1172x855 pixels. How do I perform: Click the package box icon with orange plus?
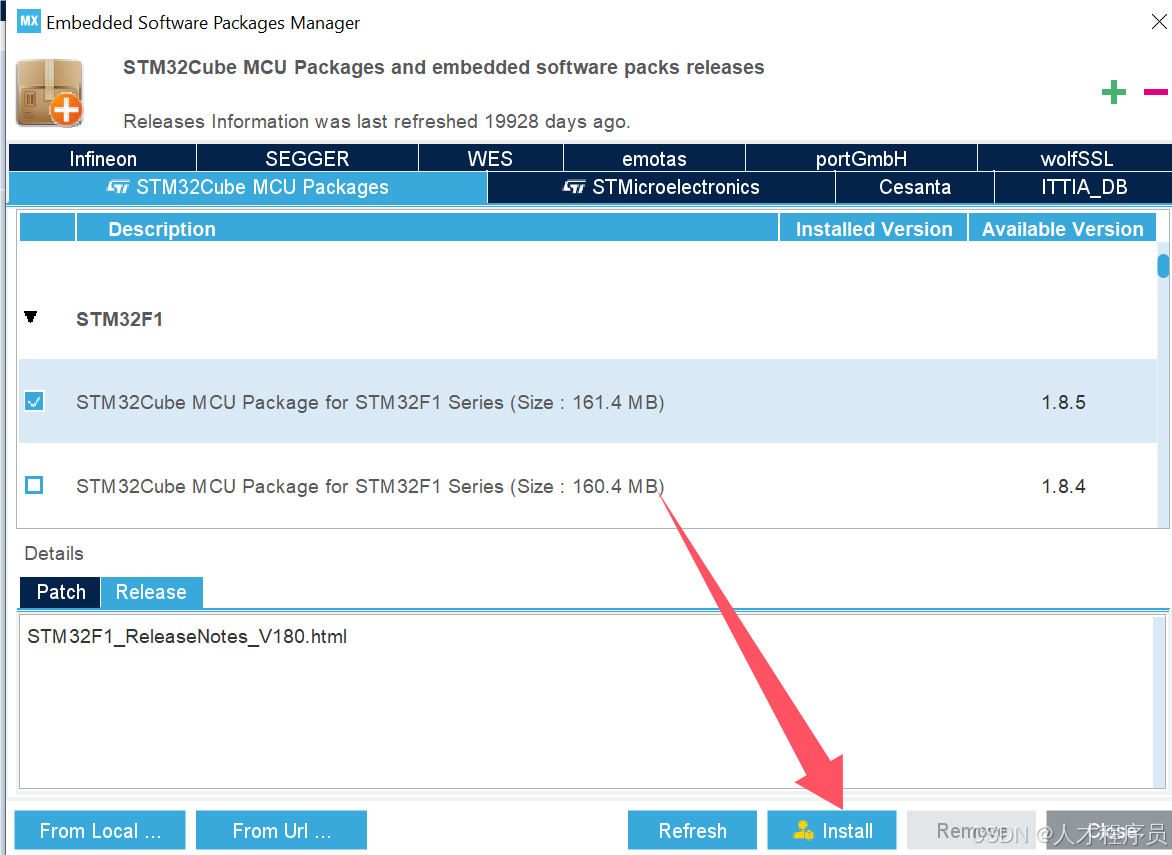[x=49, y=93]
